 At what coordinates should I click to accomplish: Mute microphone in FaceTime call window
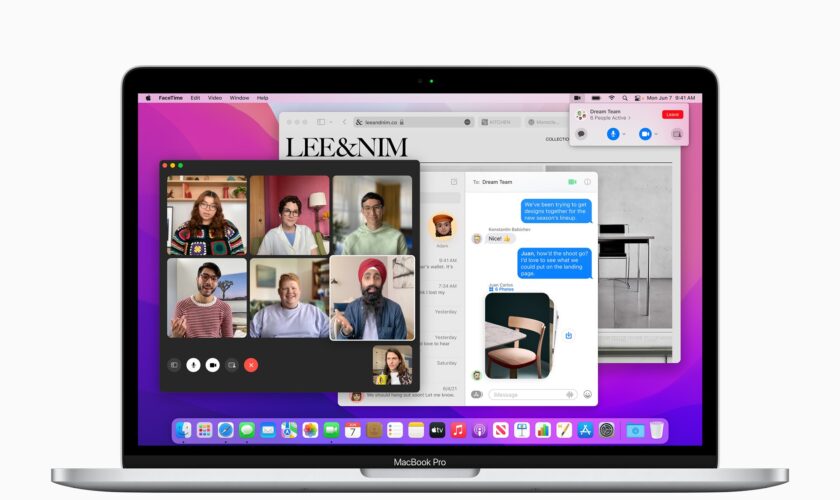[193, 365]
